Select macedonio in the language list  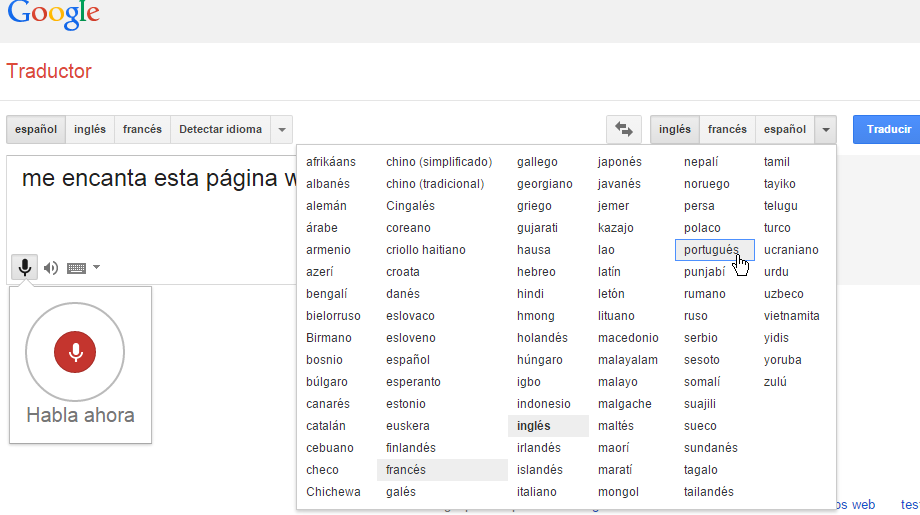628,338
